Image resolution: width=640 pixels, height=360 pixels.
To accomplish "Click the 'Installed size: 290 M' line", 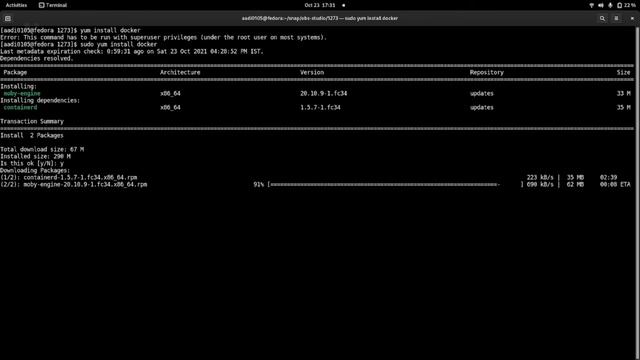I will [x=36, y=156].
